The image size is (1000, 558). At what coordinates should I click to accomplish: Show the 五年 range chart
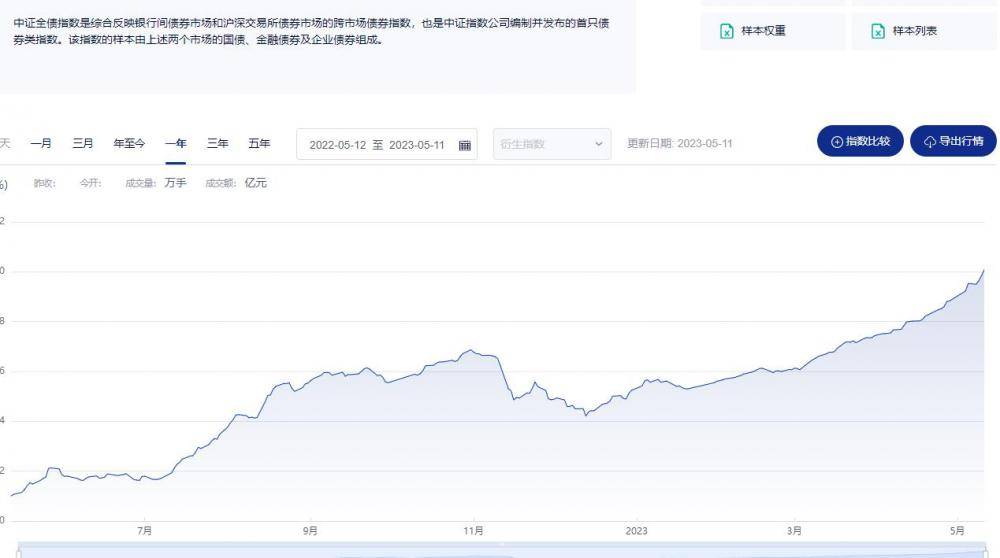259,144
